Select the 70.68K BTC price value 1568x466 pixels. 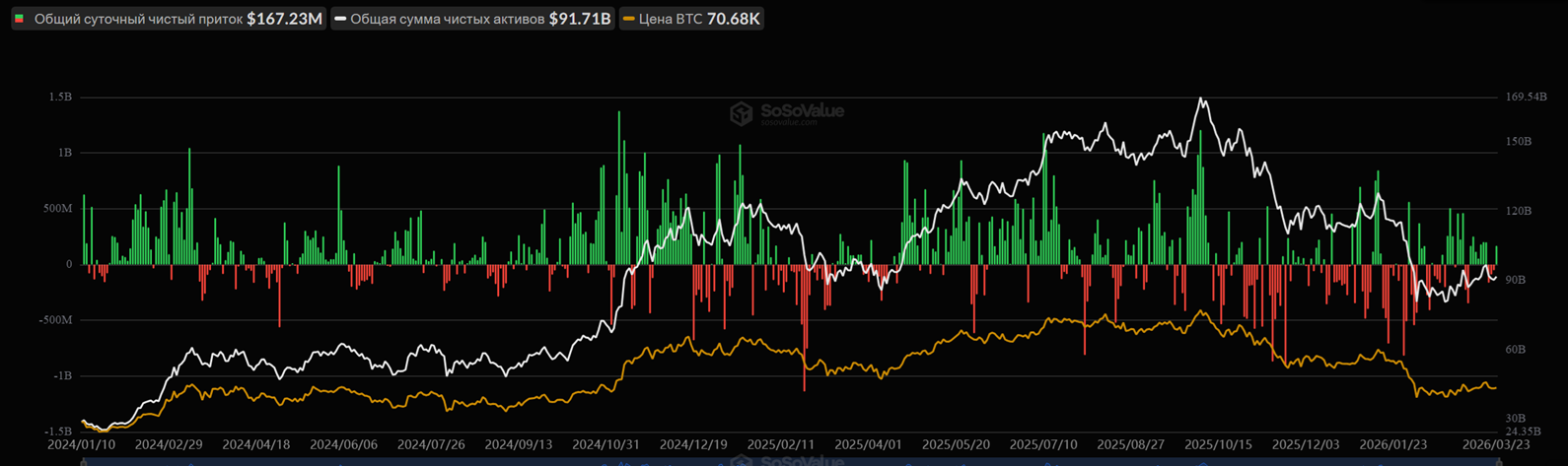point(733,19)
